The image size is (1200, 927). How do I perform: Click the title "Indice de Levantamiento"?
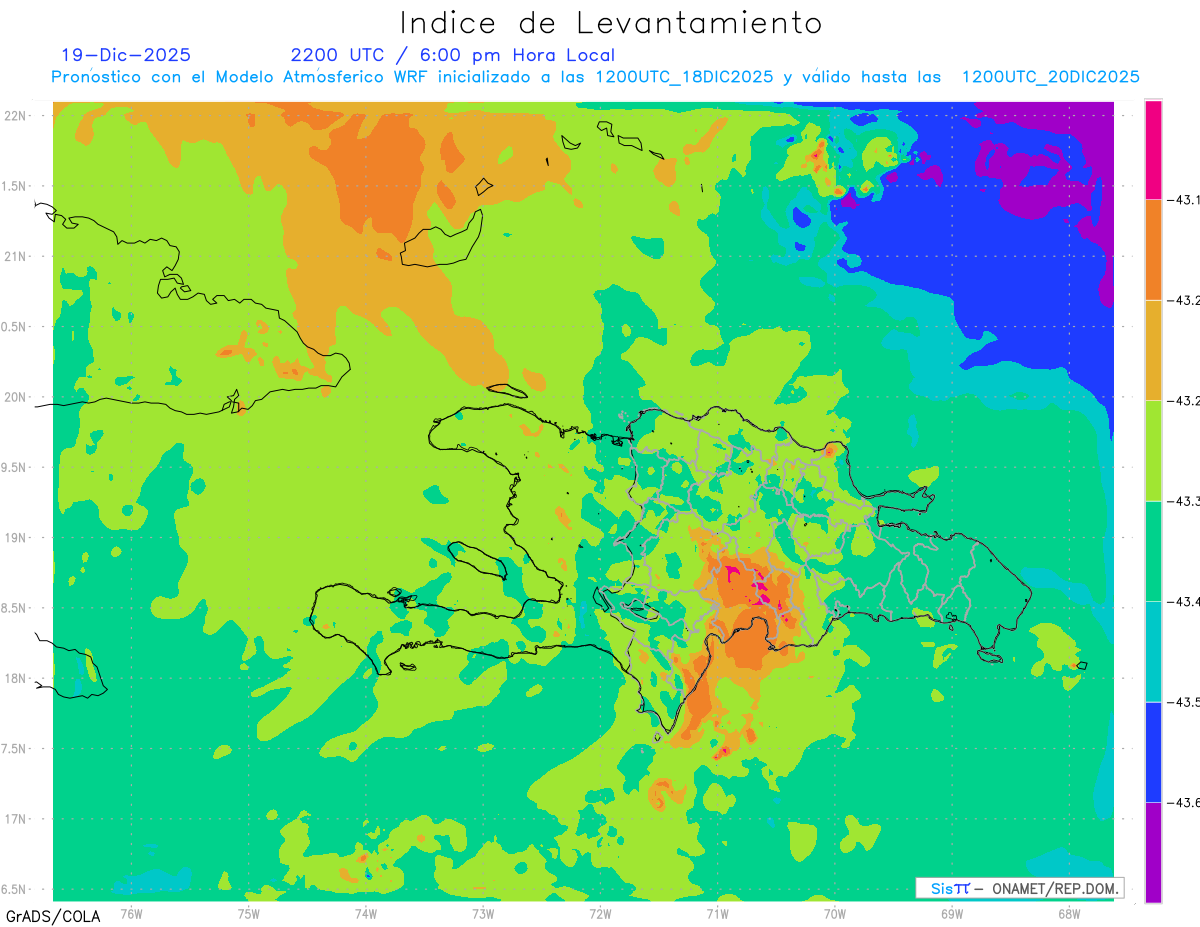[x=611, y=22]
